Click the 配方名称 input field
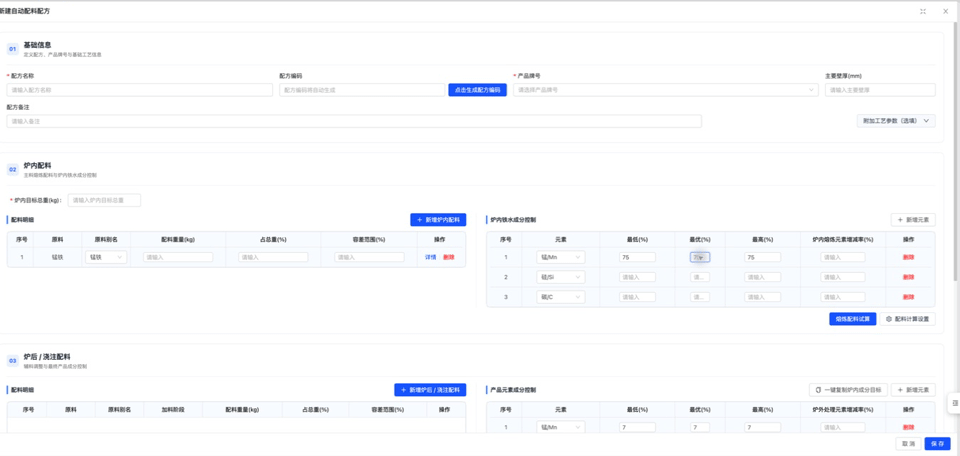The height and width of the screenshot is (456, 960). click(x=140, y=90)
